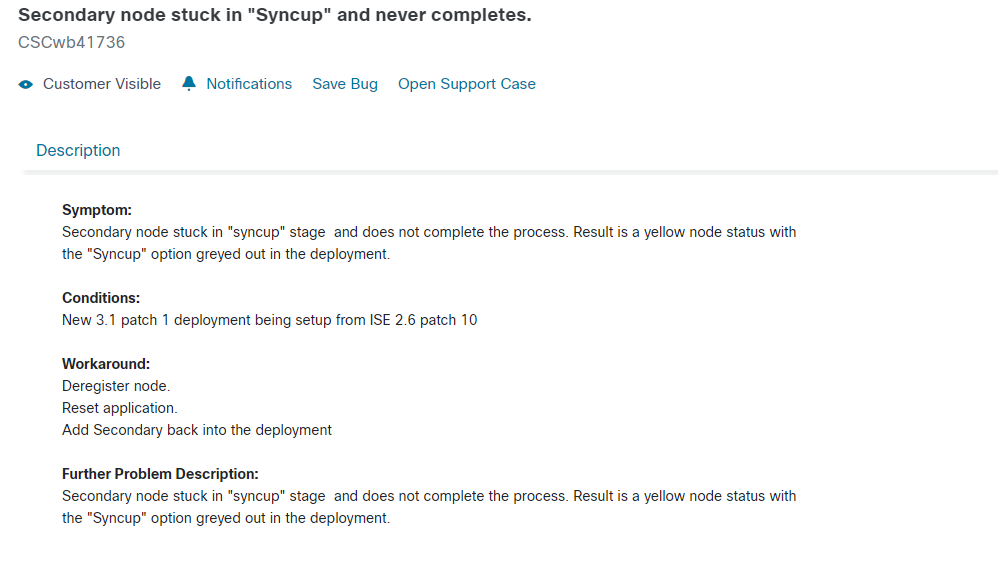The height and width of the screenshot is (562, 998).
Task: Click the bug title about Syncup
Action: (x=274, y=15)
